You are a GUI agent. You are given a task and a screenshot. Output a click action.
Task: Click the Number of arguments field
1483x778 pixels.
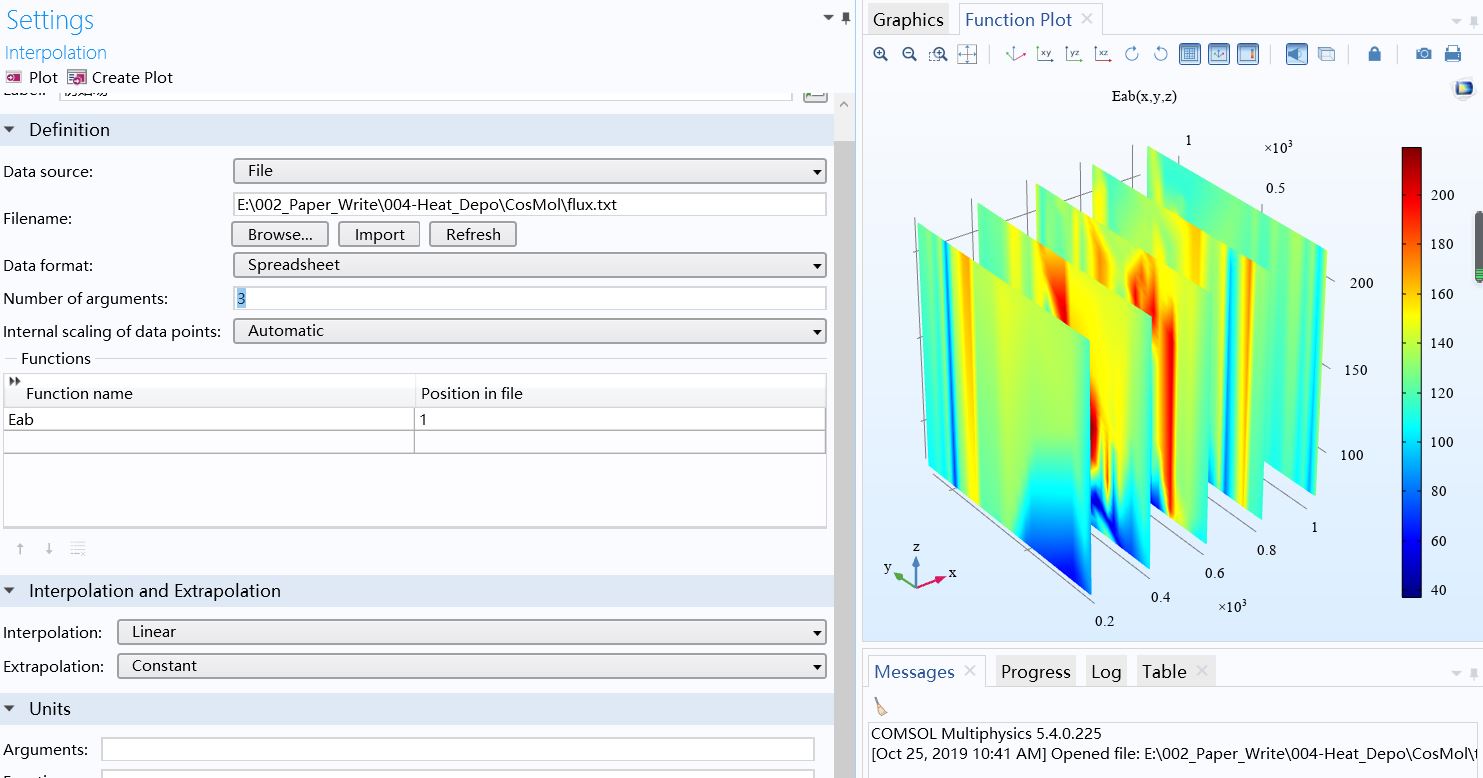point(530,298)
